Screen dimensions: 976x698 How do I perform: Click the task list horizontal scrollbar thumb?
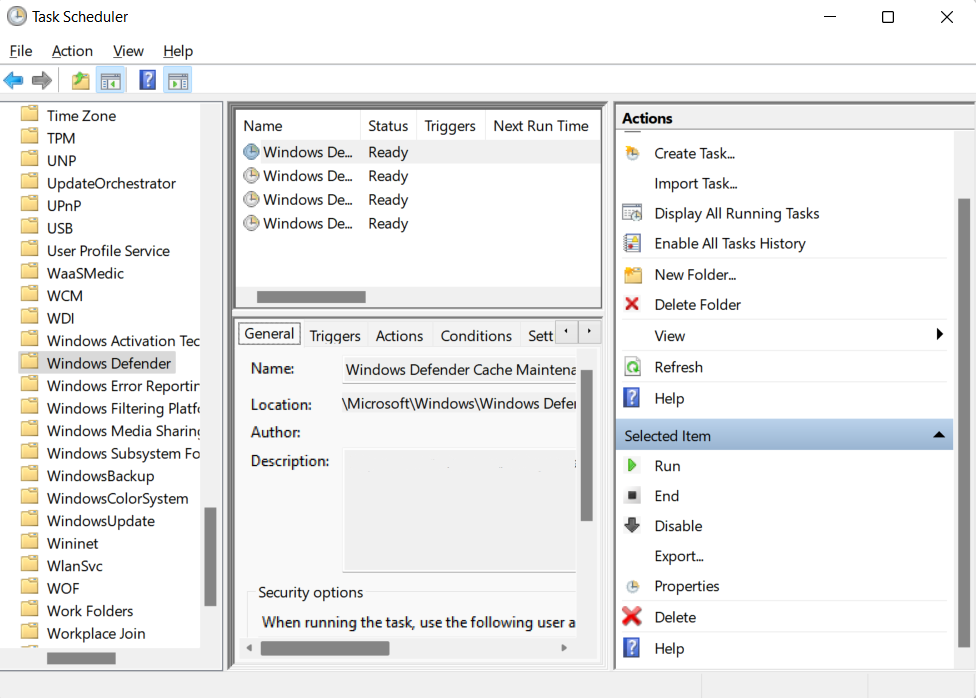click(x=311, y=297)
